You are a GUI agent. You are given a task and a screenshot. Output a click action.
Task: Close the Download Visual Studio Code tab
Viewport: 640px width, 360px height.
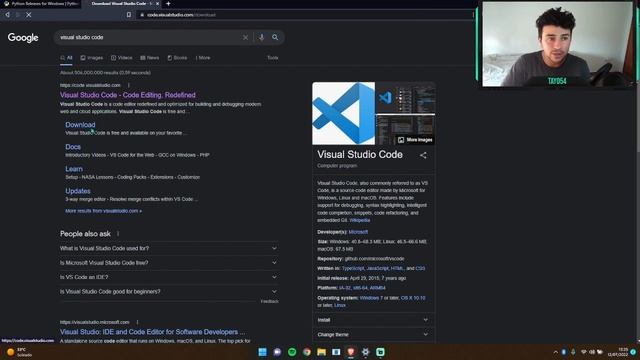(x=158, y=4)
